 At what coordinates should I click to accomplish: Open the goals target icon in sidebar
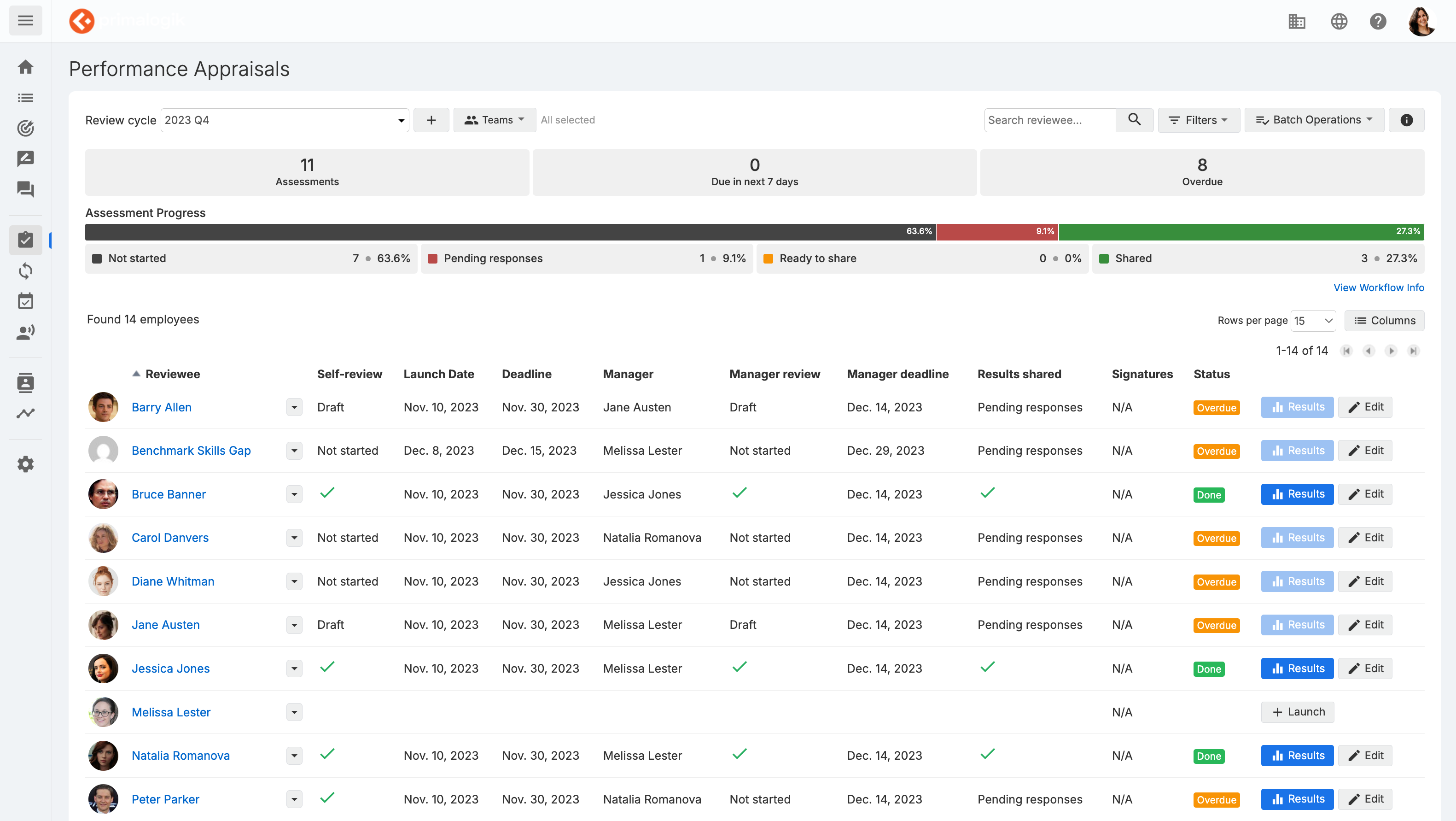[x=25, y=129]
